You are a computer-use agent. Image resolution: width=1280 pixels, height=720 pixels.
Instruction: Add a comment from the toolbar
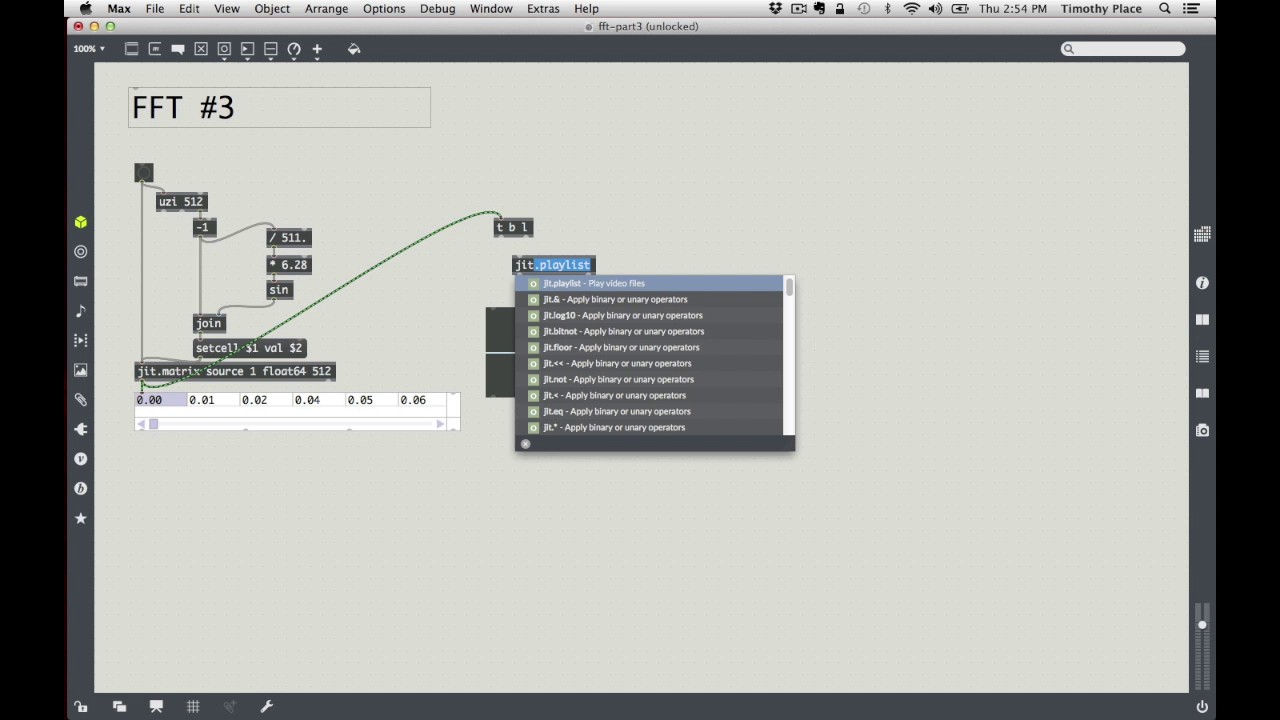tap(178, 48)
